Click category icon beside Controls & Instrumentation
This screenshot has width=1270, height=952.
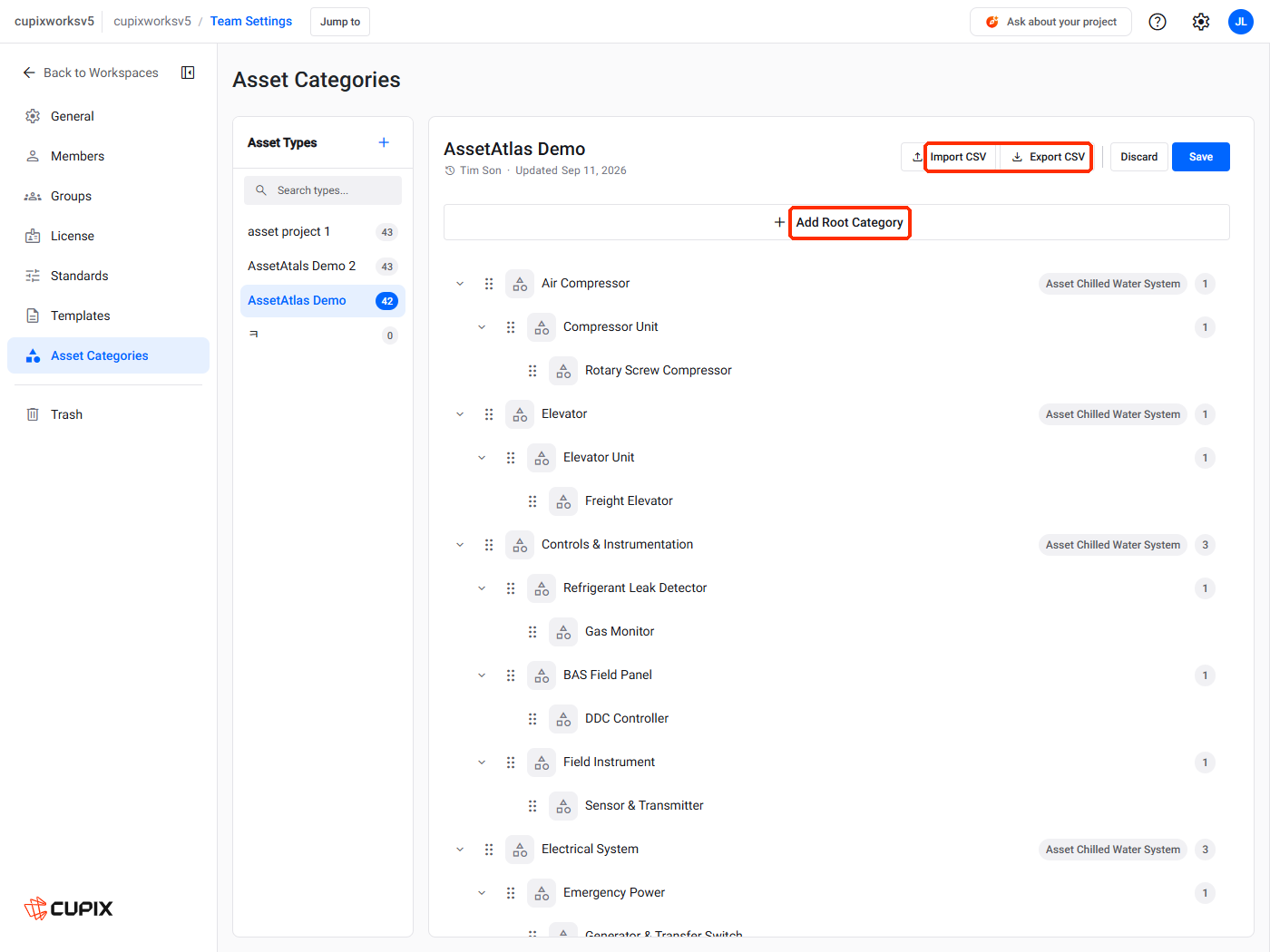pos(520,545)
